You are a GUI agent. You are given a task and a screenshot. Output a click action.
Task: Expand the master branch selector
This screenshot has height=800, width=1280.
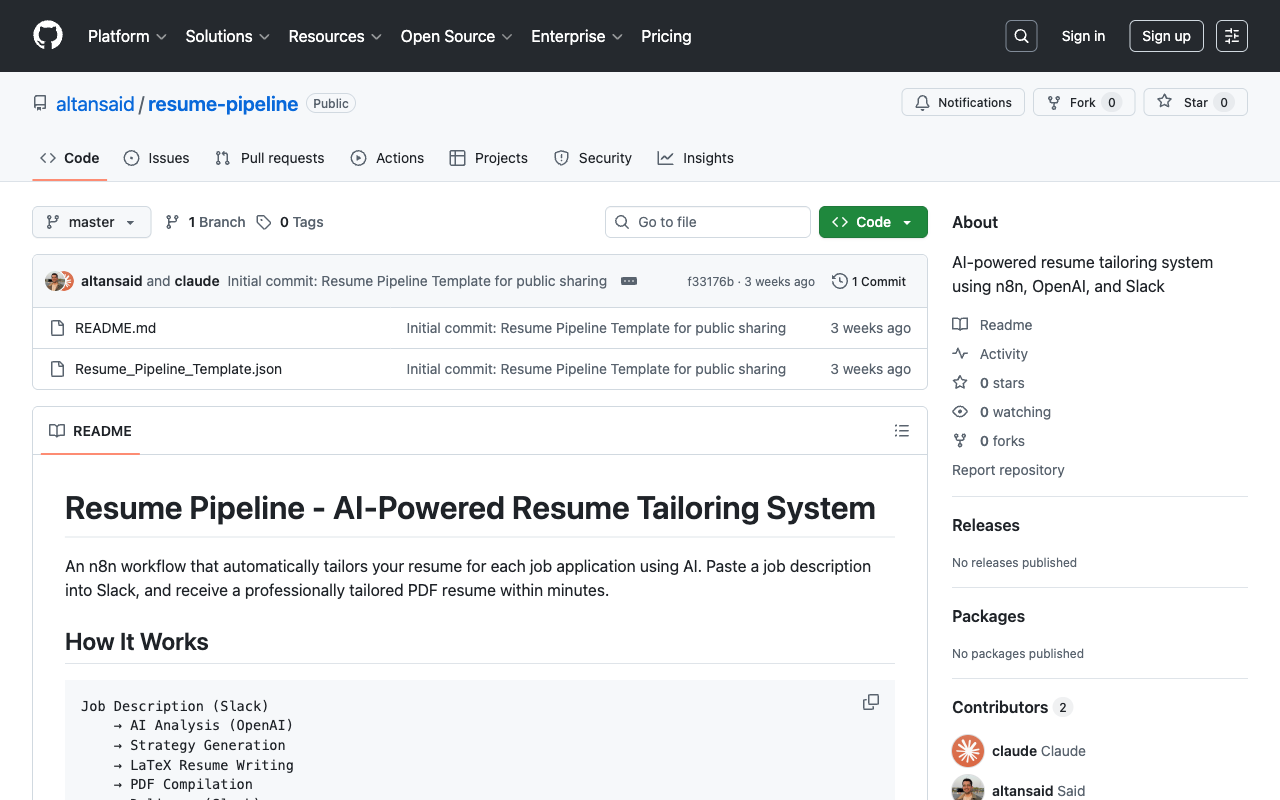coord(91,222)
